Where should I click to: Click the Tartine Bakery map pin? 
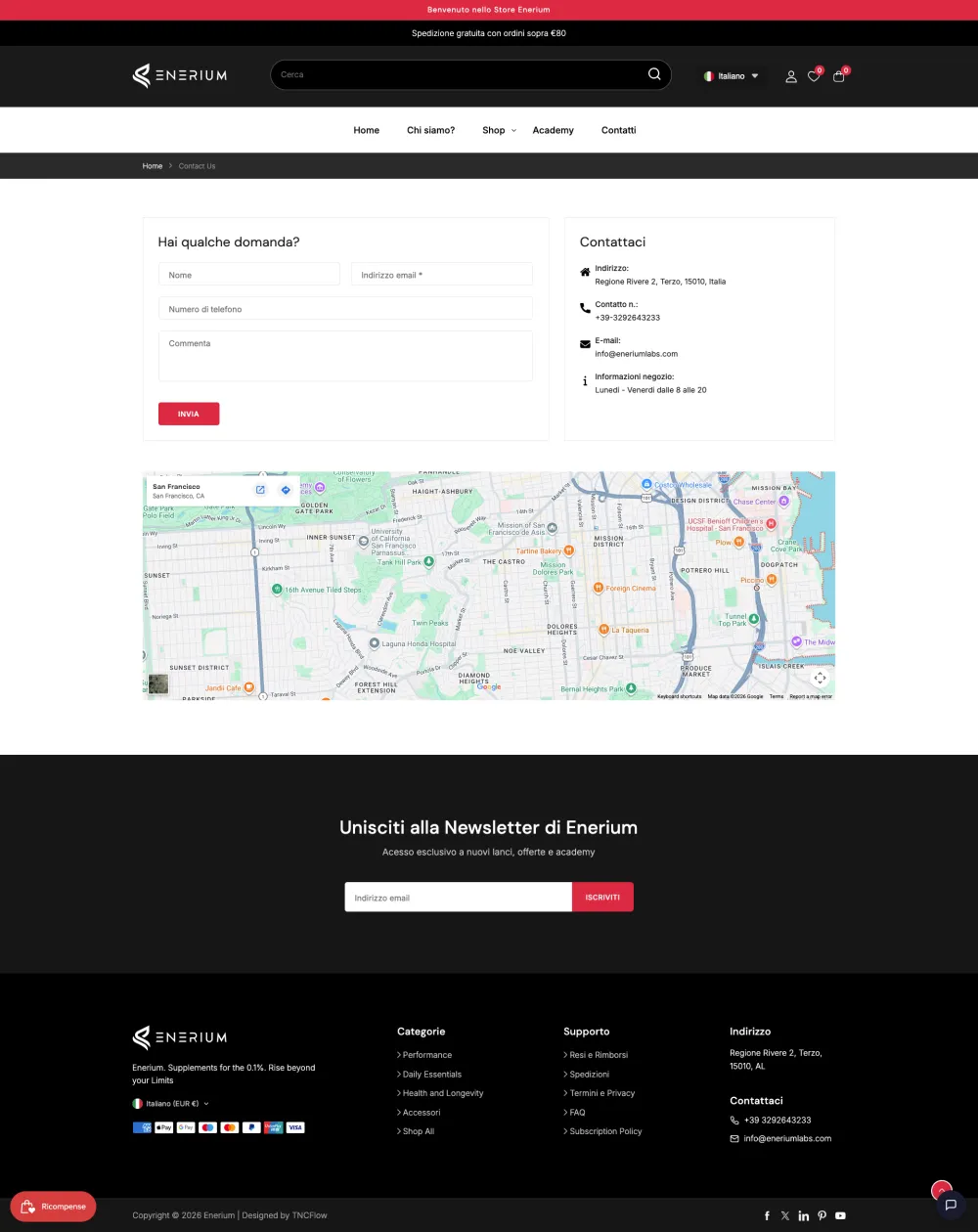(569, 550)
